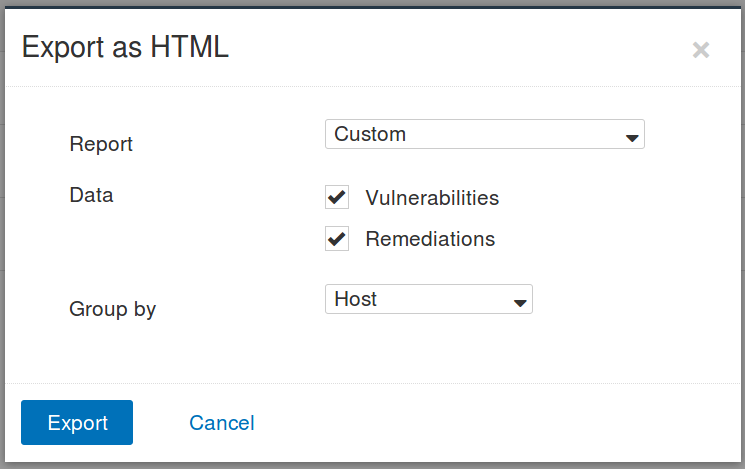745x469 pixels.
Task: Close the Export as HTML dialog
Action: (701, 50)
